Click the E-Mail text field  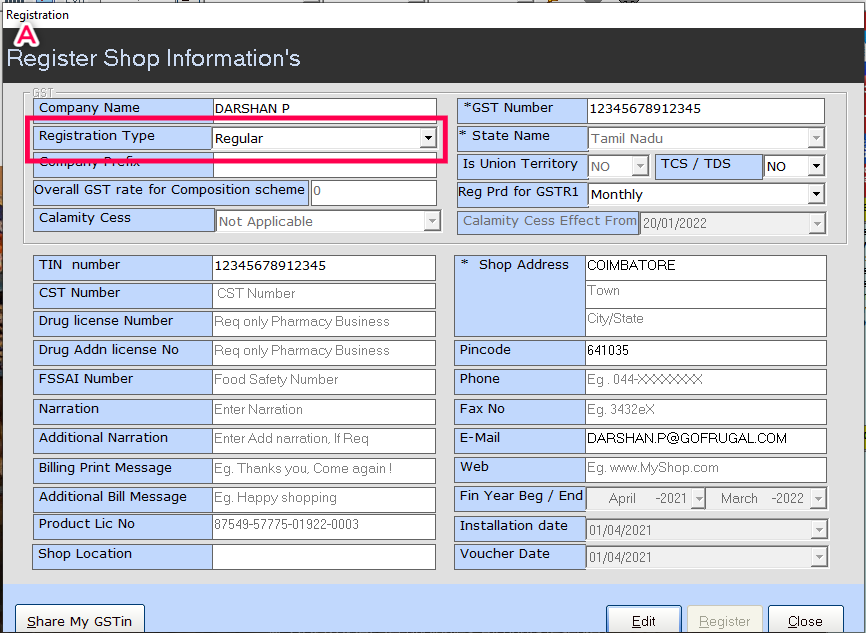click(705, 439)
